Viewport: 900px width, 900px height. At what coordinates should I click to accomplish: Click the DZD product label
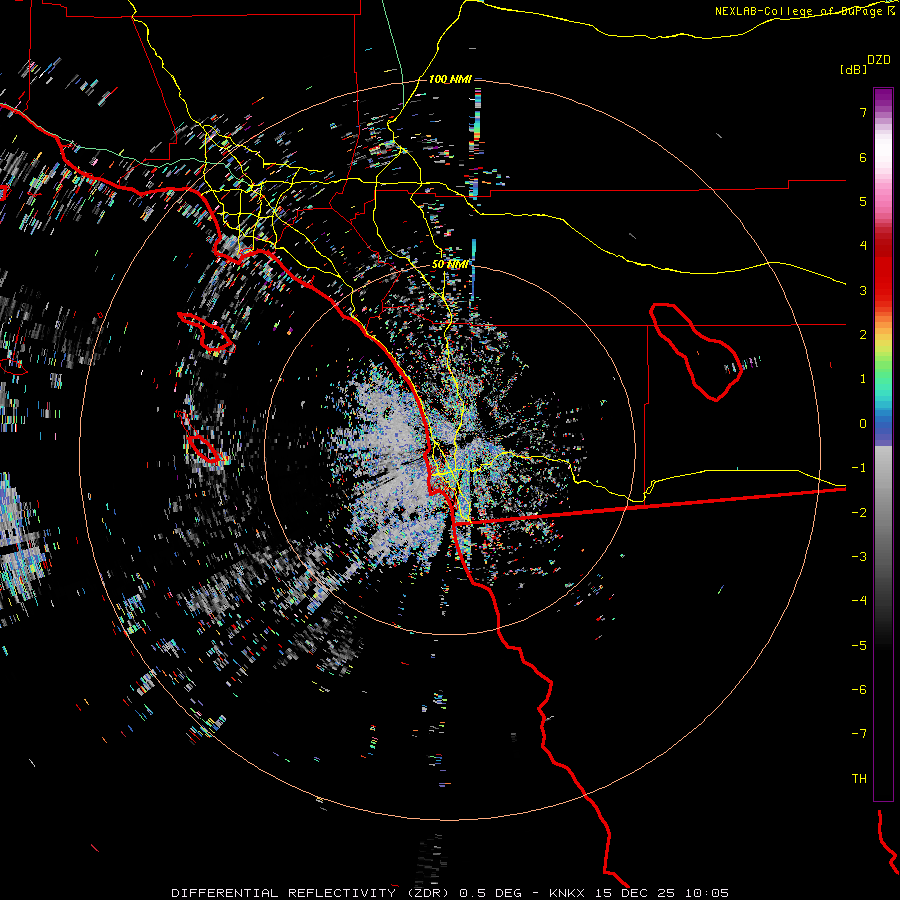click(x=878, y=60)
